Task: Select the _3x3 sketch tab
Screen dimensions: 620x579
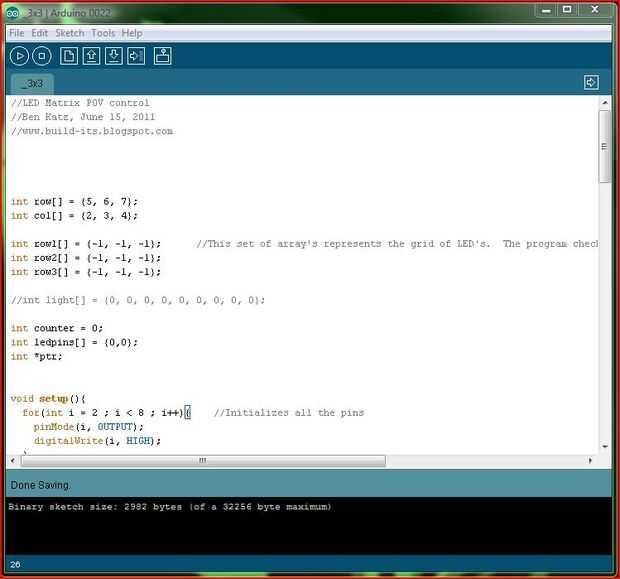Action: click(x=32, y=83)
